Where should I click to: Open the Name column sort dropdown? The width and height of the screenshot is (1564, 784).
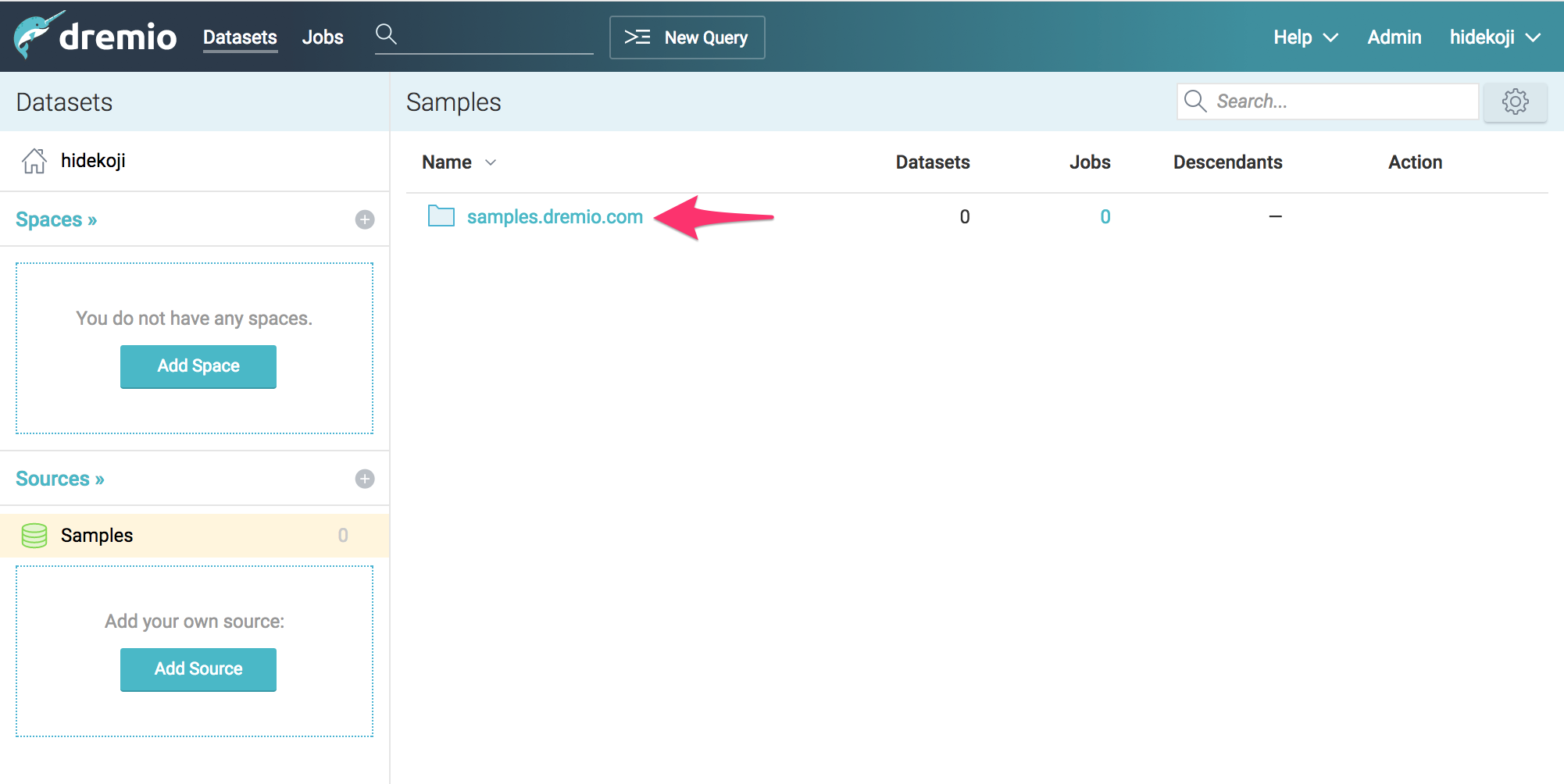tap(491, 163)
